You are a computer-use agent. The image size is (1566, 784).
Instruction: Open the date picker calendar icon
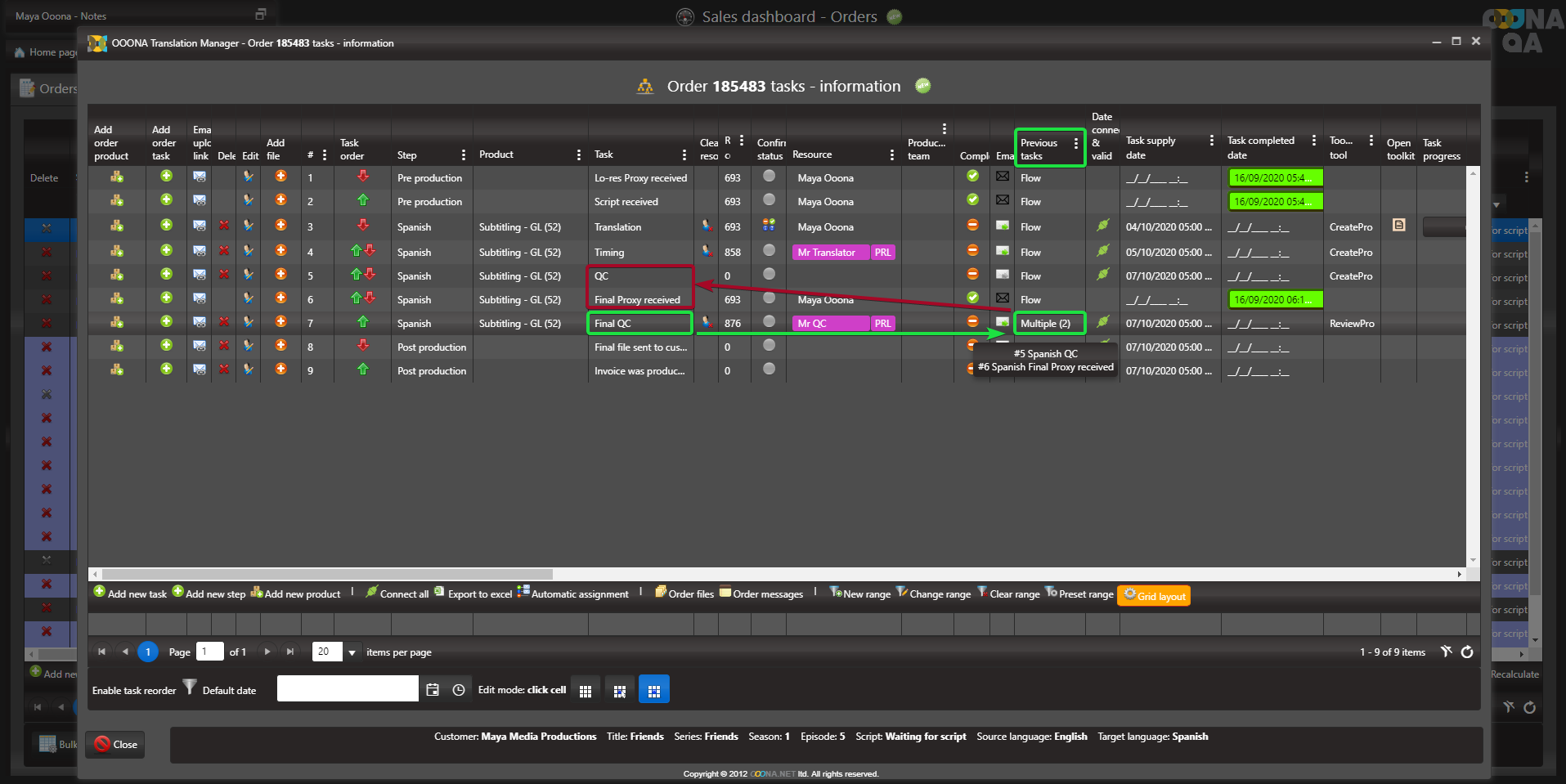pyautogui.click(x=433, y=690)
